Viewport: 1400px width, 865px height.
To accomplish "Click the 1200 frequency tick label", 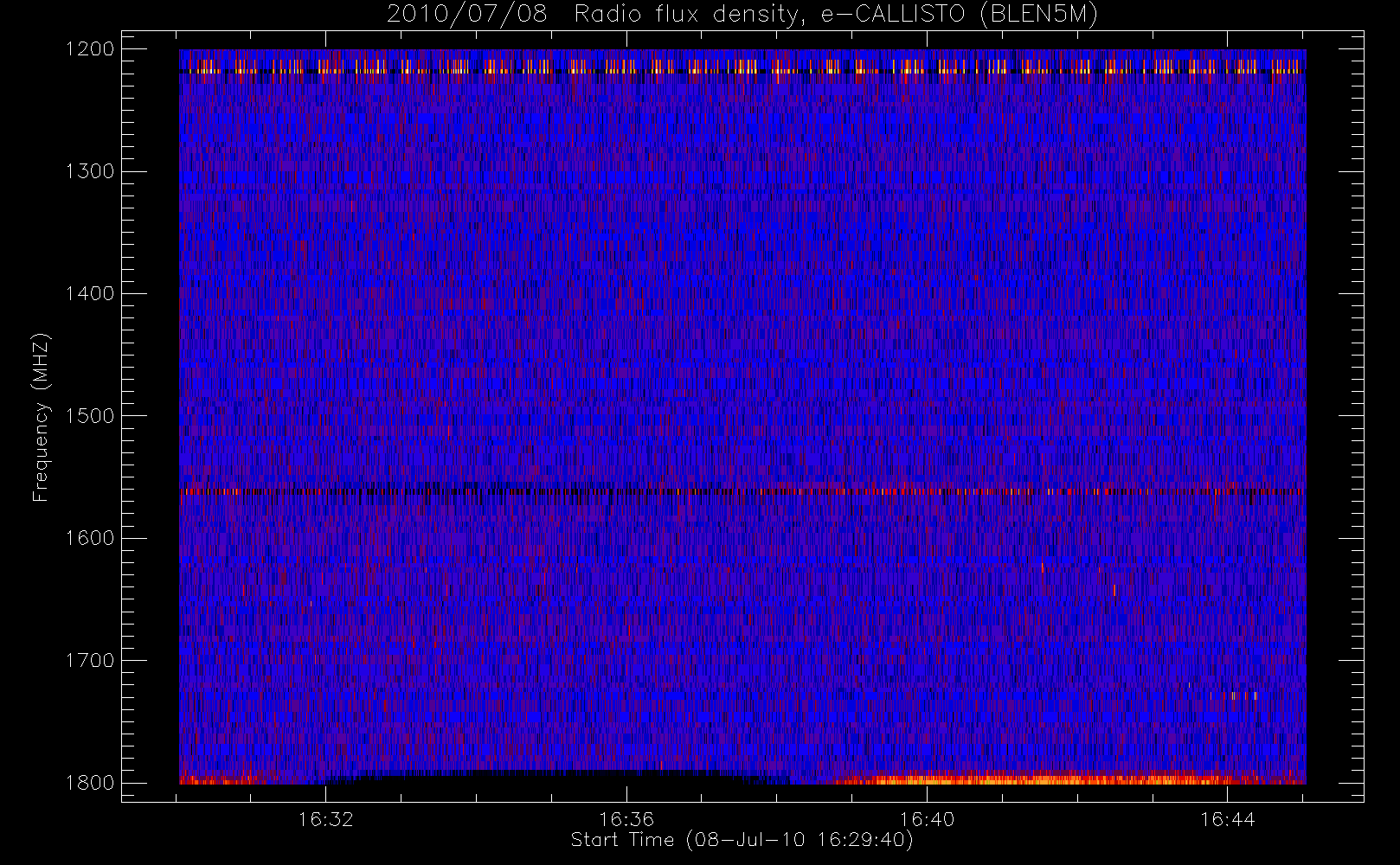I will tap(90, 49).
